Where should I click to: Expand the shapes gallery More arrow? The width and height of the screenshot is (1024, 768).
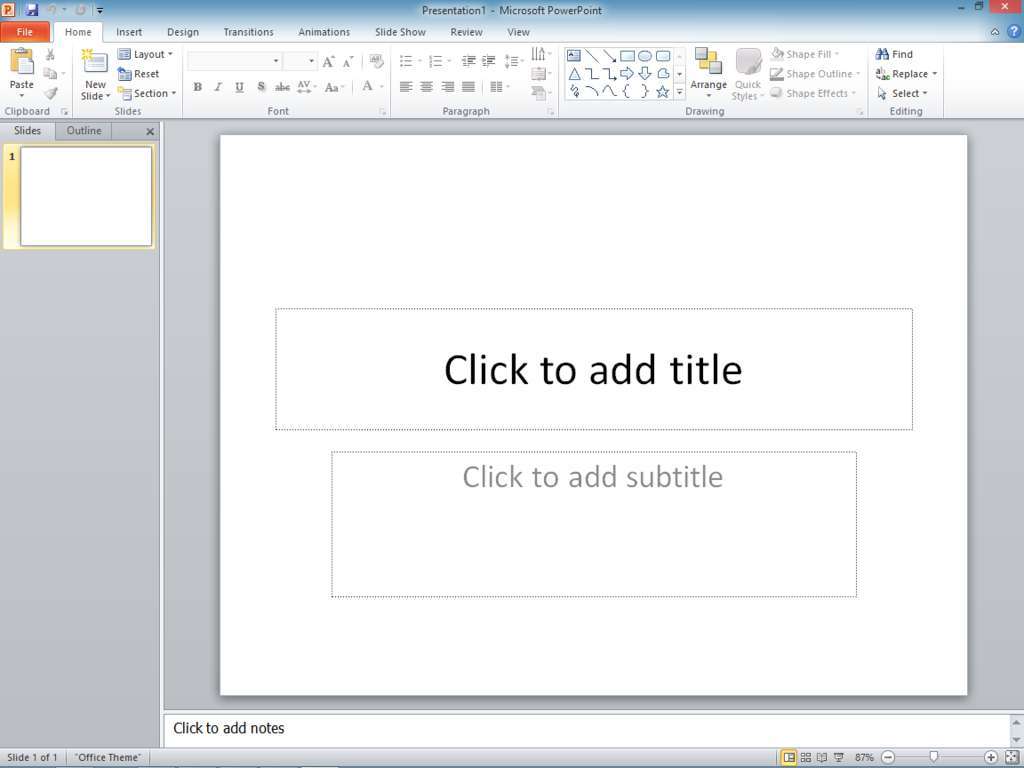pyautogui.click(x=679, y=92)
